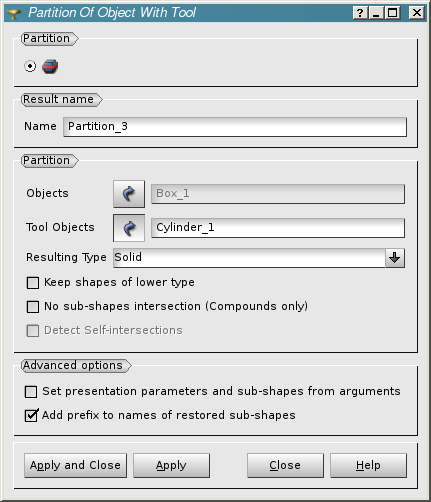Click the question mark help icon in the title bar
Image resolution: width=431 pixels, height=502 pixels.
(x=360, y=13)
